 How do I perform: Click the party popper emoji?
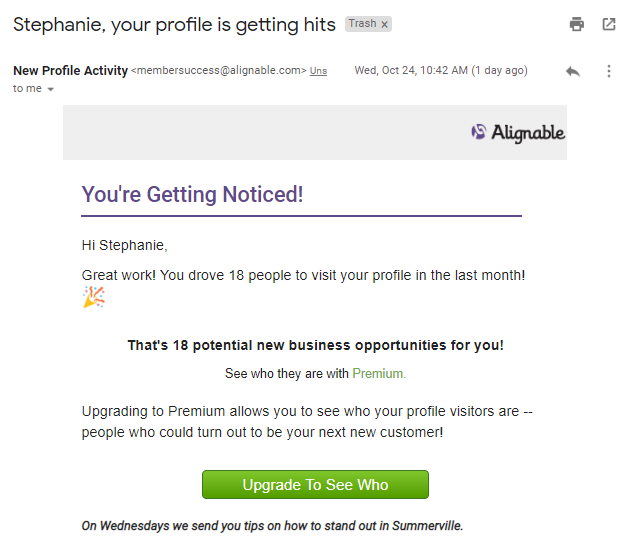click(93, 297)
